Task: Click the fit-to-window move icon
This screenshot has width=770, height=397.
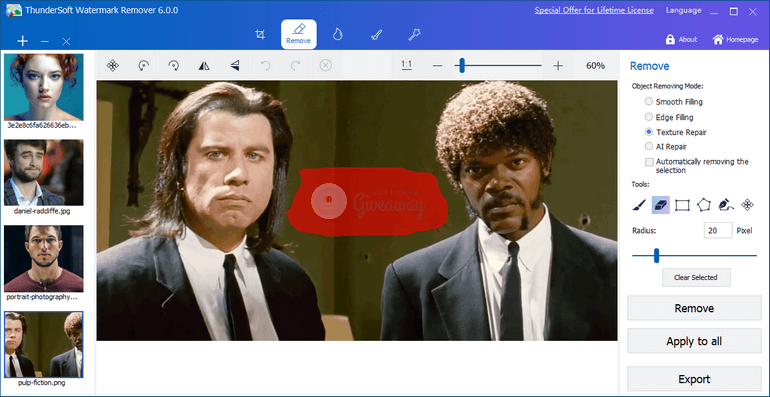Action: click(112, 65)
